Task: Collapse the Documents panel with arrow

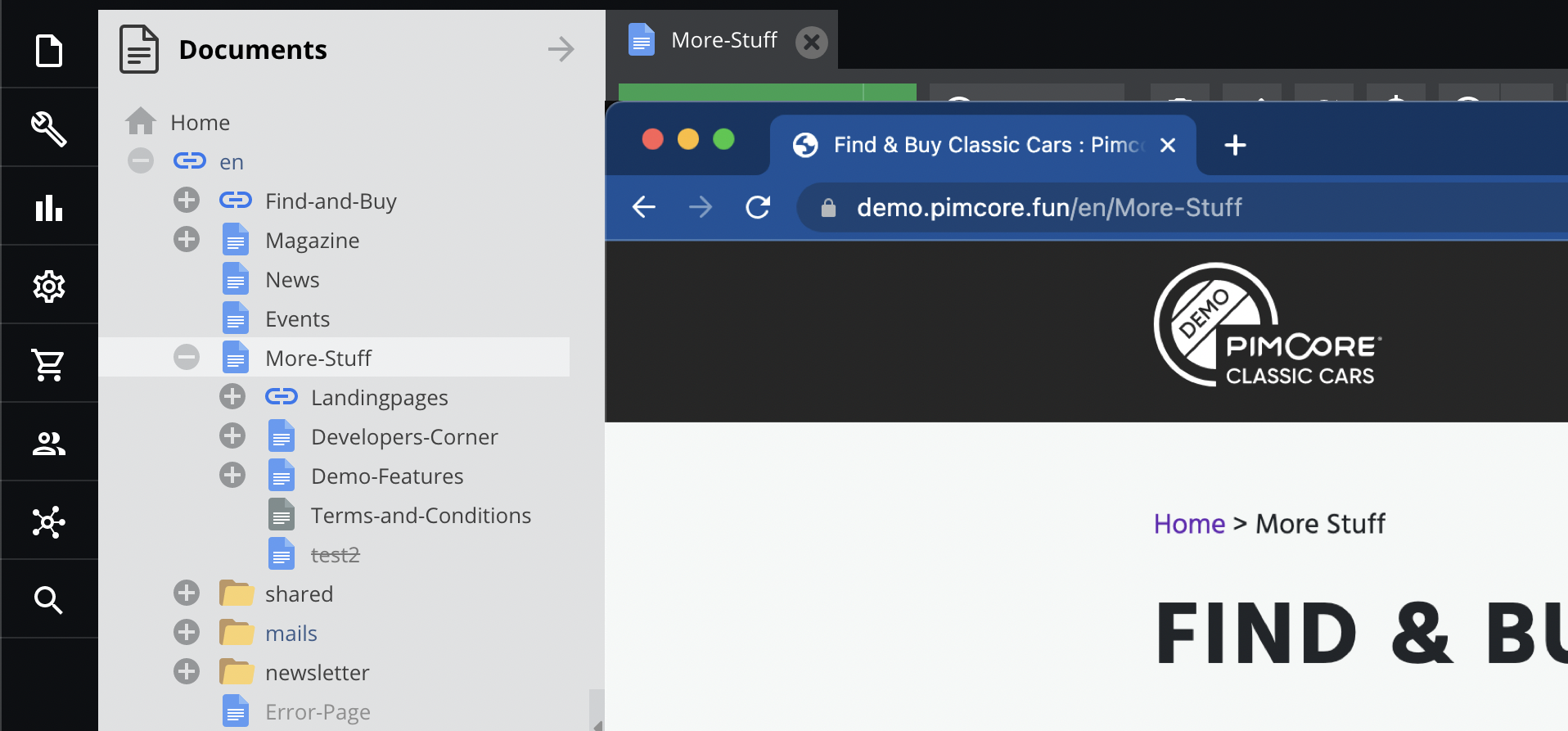Action: click(561, 49)
